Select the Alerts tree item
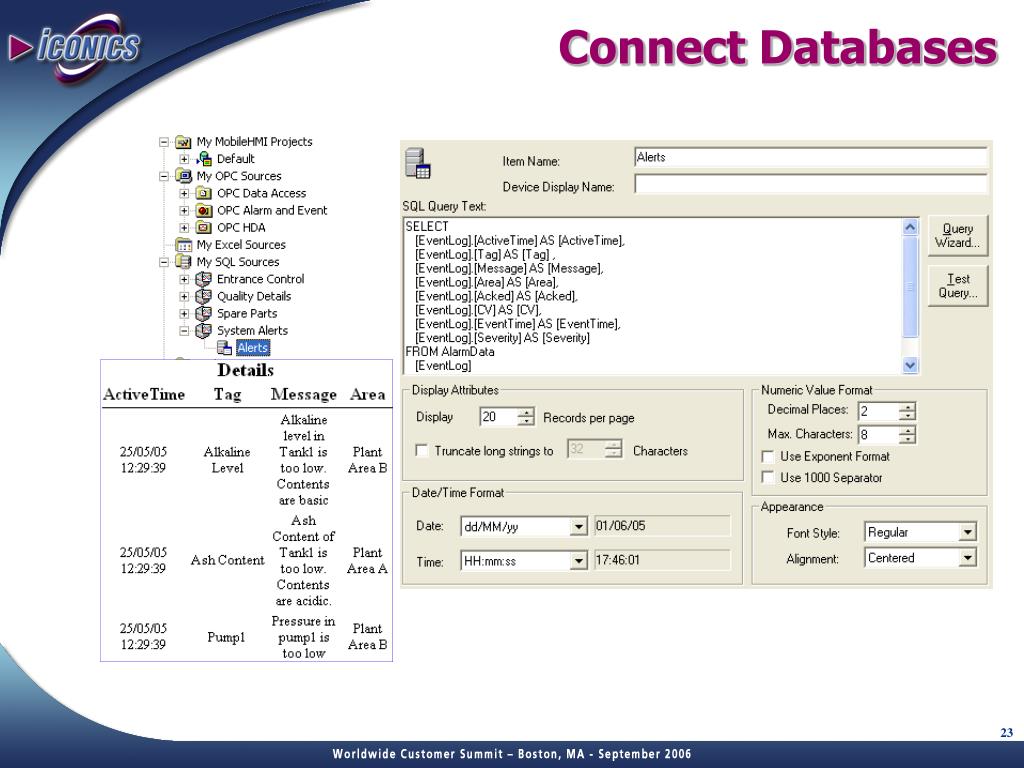Image resolution: width=1024 pixels, height=768 pixels. (x=252, y=348)
